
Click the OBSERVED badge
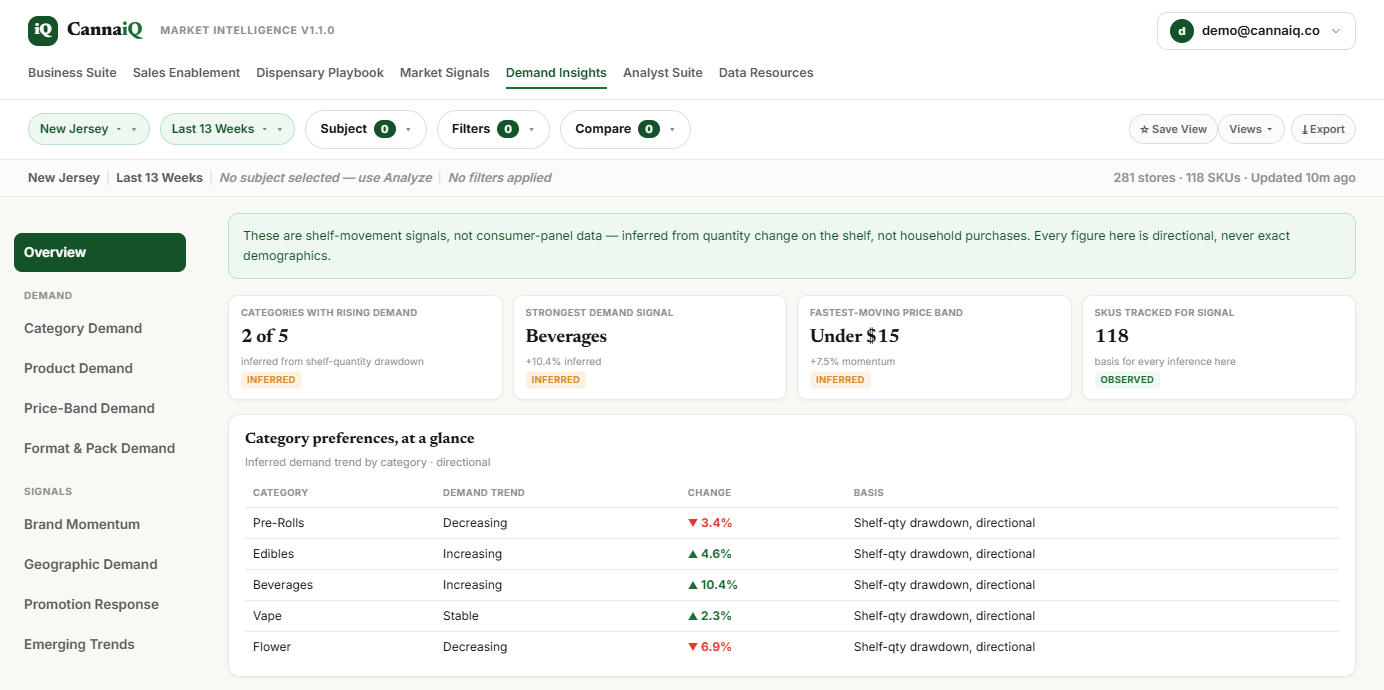pyautogui.click(x=1127, y=380)
